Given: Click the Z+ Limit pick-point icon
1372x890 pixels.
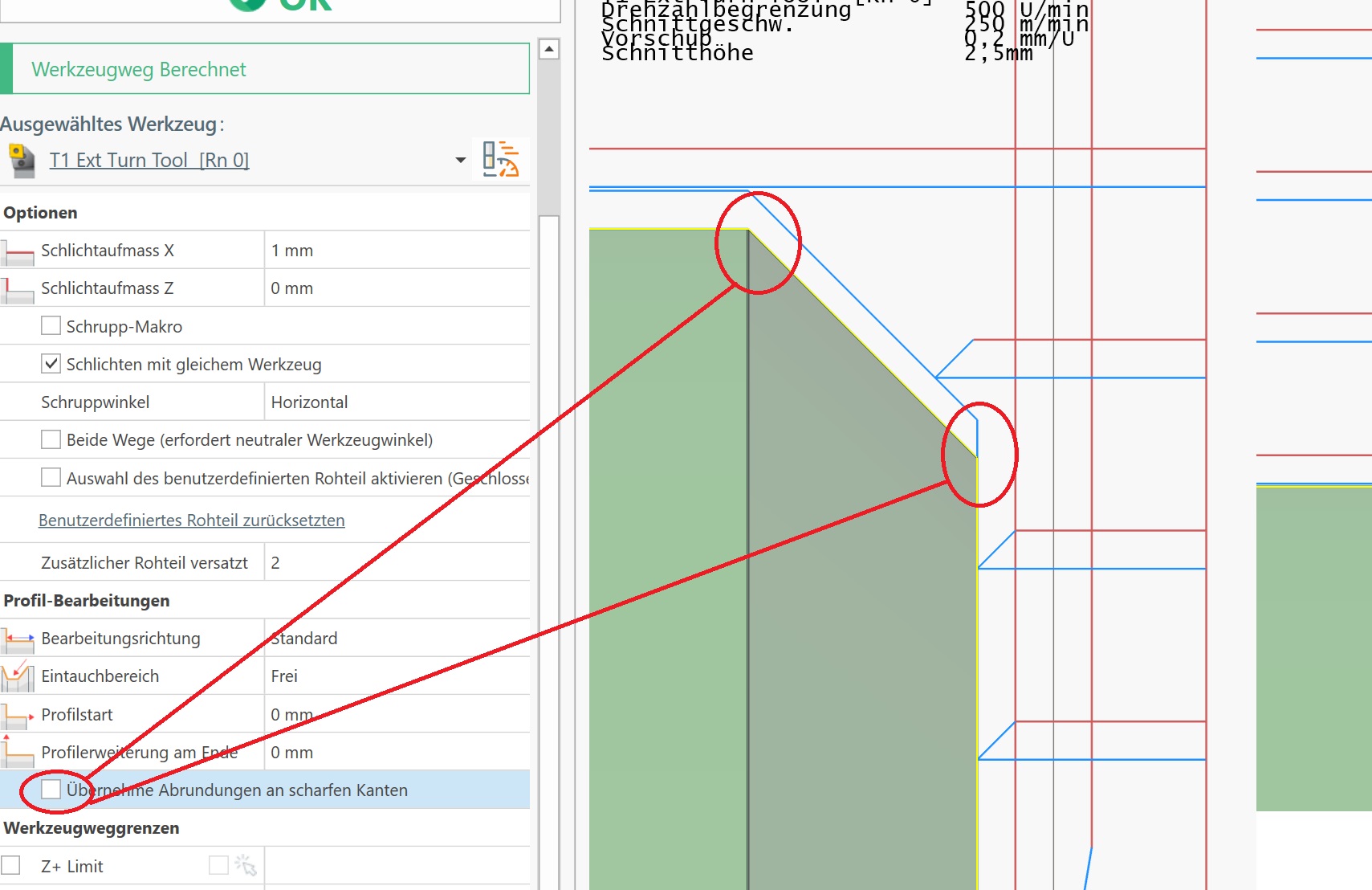Looking at the screenshot, I should tap(246, 866).
